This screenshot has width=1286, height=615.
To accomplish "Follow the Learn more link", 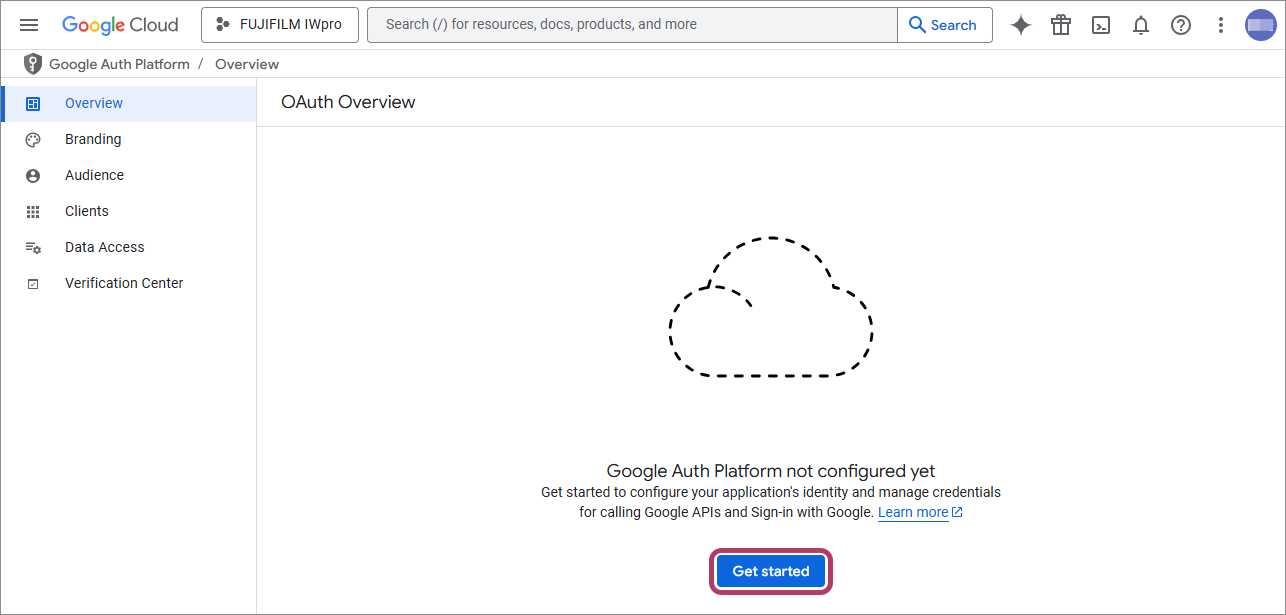I will [x=913, y=512].
